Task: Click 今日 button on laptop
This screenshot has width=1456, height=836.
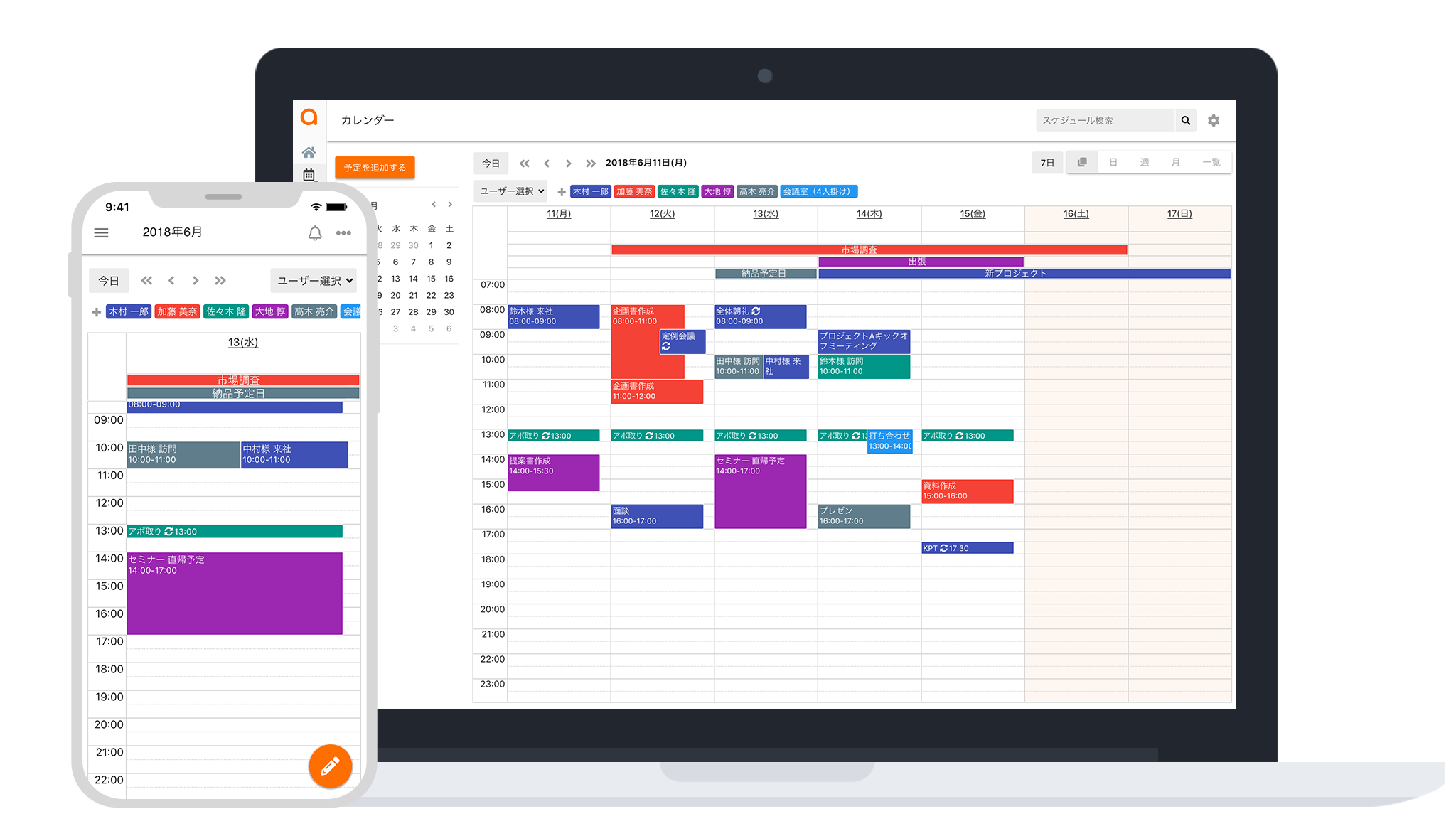Action: [491, 163]
